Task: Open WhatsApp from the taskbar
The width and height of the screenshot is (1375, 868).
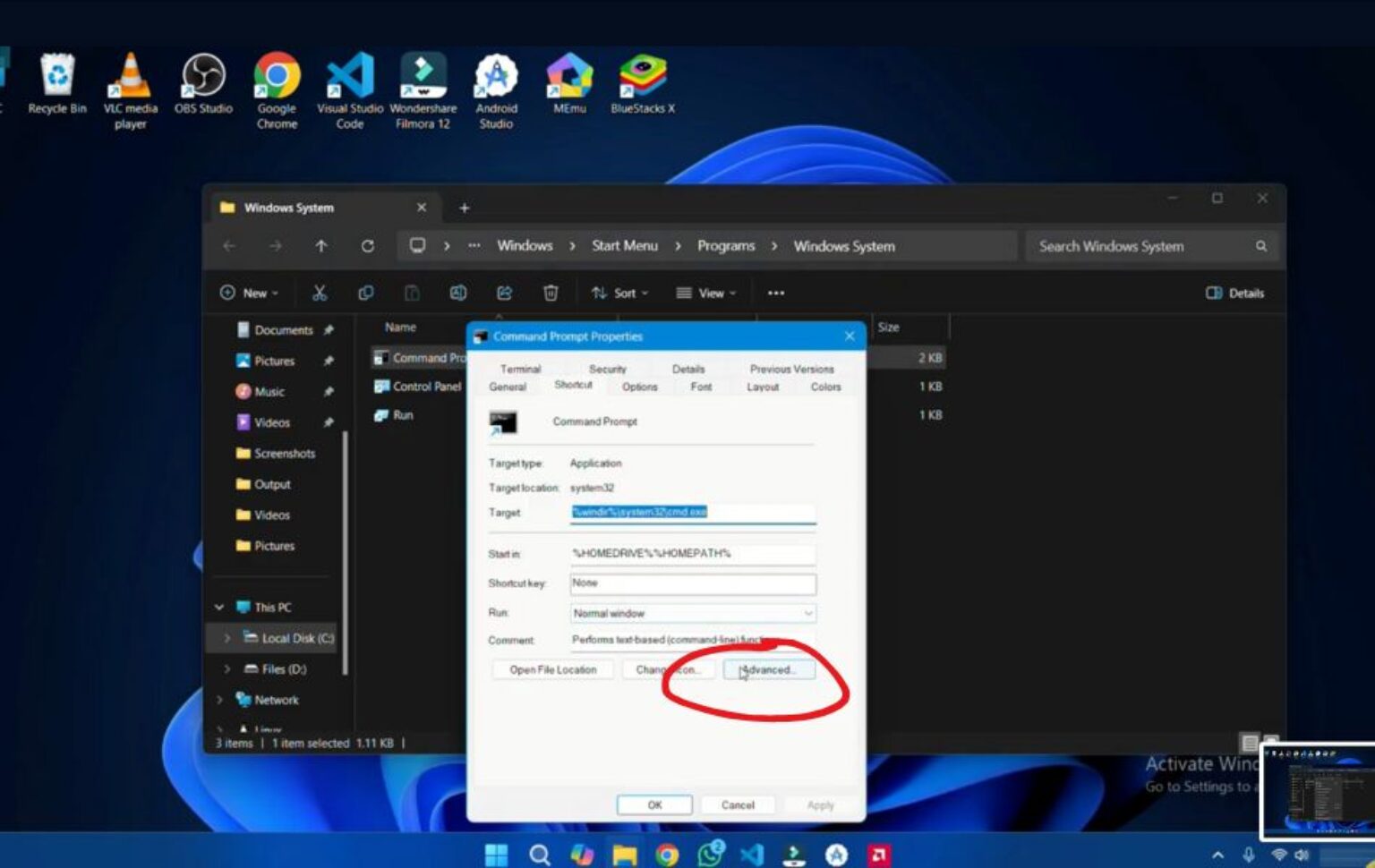Action: (708, 855)
